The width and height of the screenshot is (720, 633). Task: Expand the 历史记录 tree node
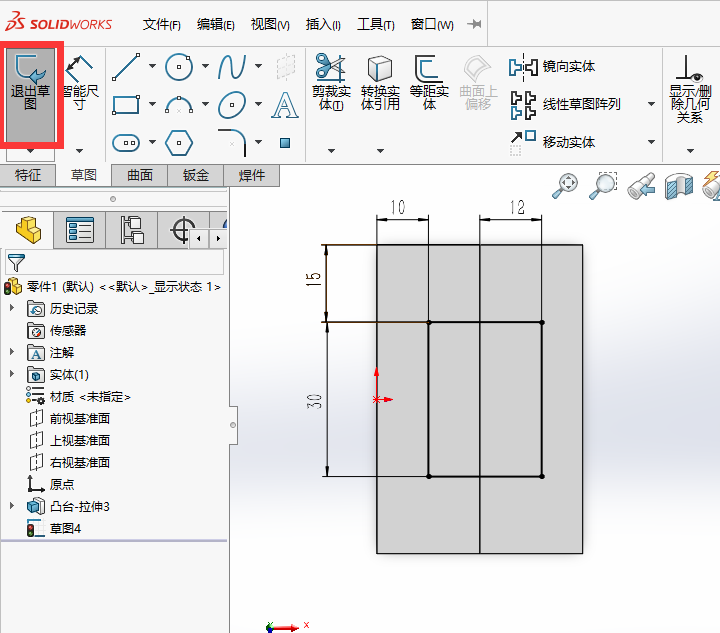tap(12, 308)
